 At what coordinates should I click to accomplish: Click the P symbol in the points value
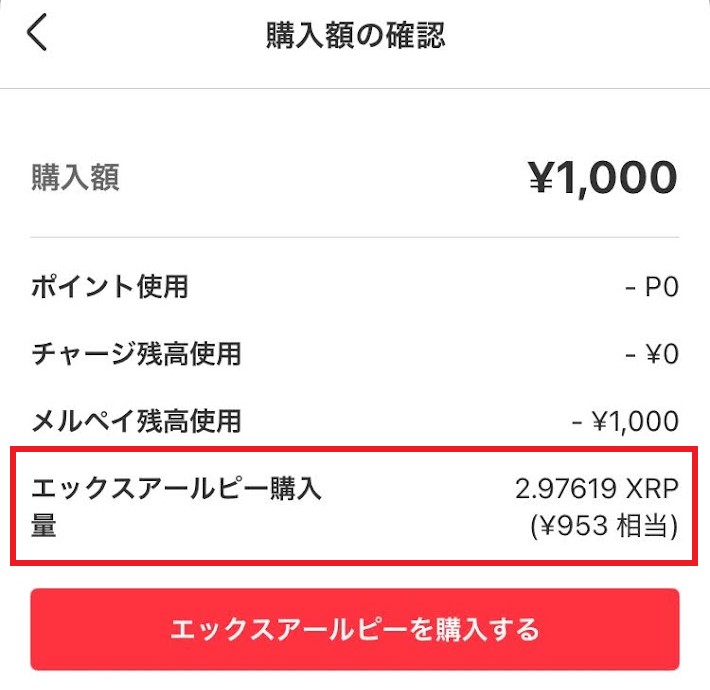[653, 287]
